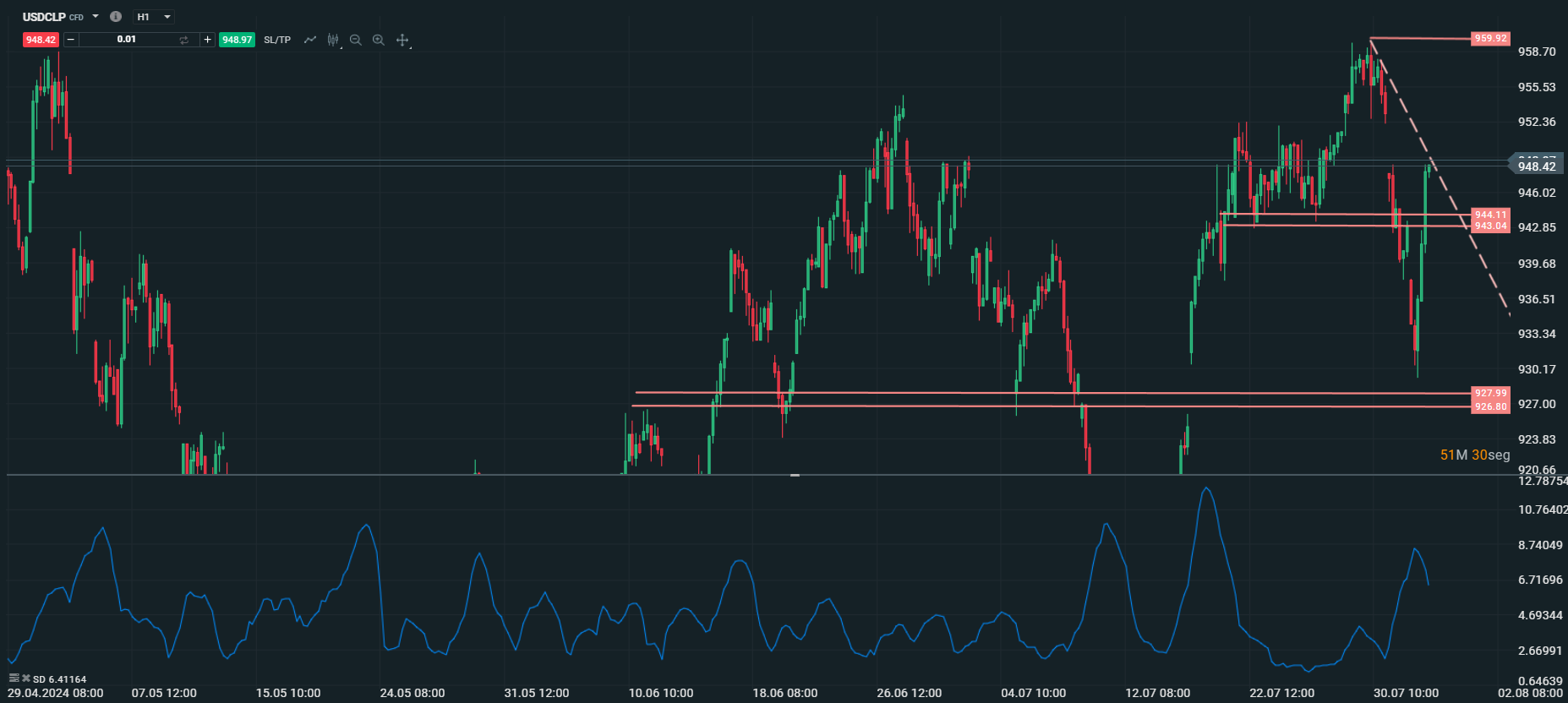Select the 944.11 price line label
The width and height of the screenshot is (1568, 703).
pyautogui.click(x=1490, y=215)
